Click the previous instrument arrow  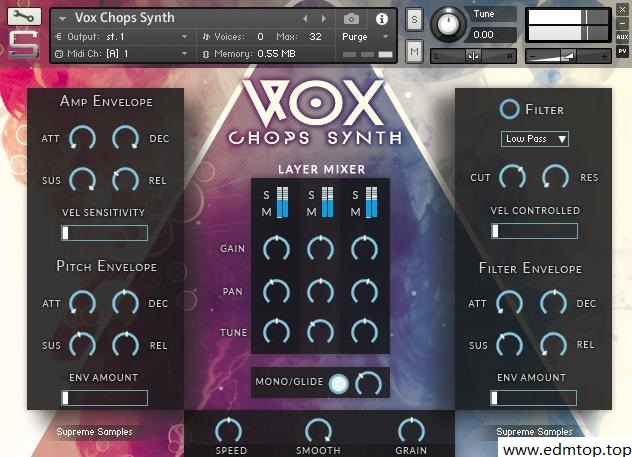[306, 18]
